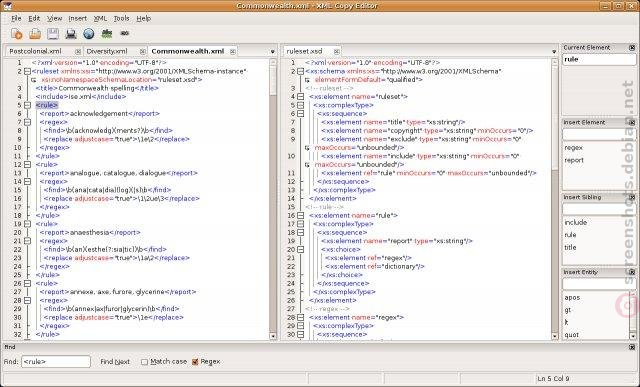Close the ruleset.xsd tab
Image resolution: width=640 pixels, height=387 pixels.
[x=336, y=51]
